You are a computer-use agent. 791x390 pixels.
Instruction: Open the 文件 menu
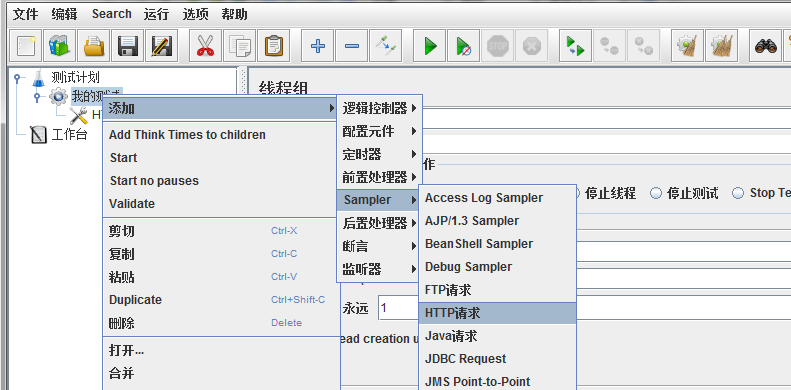pos(25,14)
